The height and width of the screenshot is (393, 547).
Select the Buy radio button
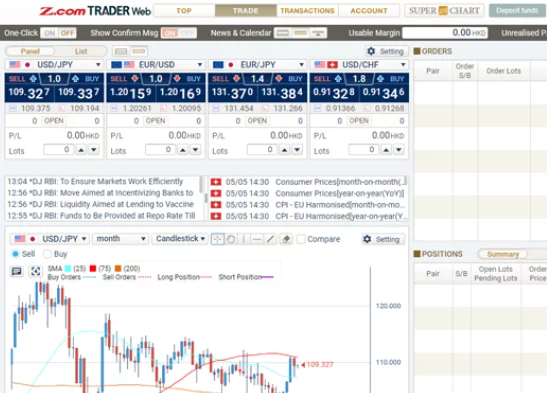47,254
